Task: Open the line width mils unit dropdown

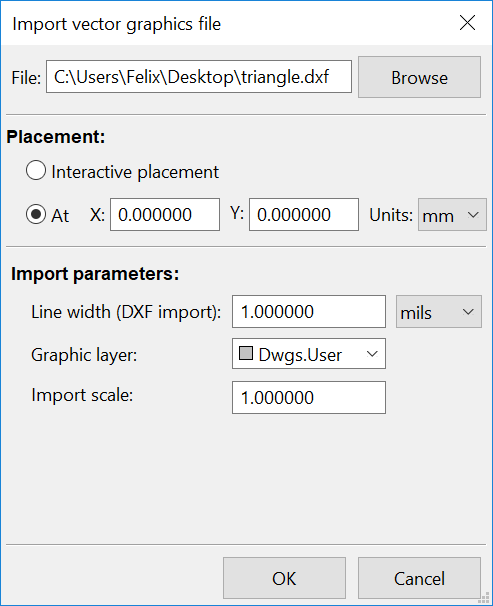Action: 439,312
